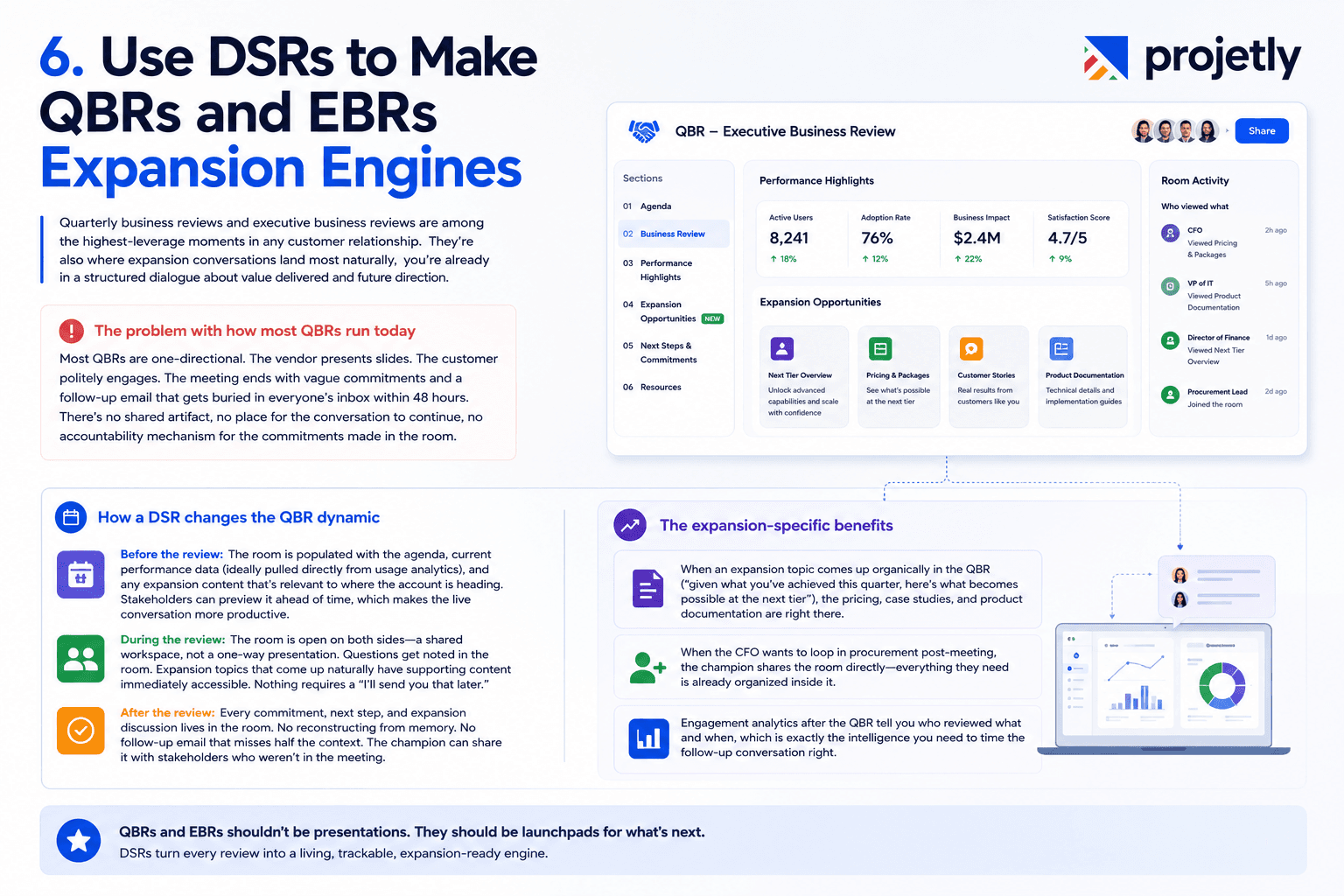Click the blue bar chart analytics icon
The height and width of the screenshot is (896, 1344).
tap(648, 738)
